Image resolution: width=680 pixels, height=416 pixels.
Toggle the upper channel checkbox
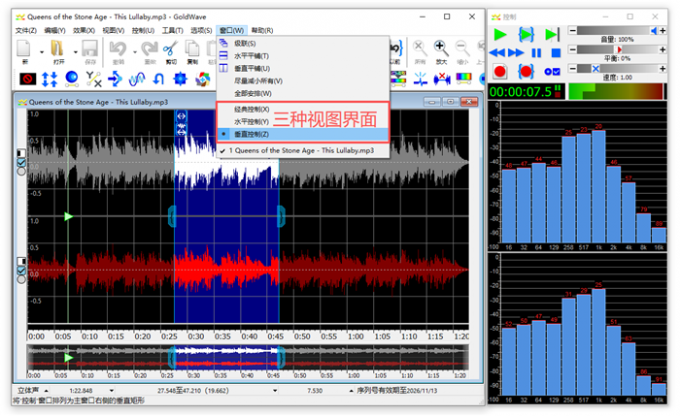click(21, 162)
